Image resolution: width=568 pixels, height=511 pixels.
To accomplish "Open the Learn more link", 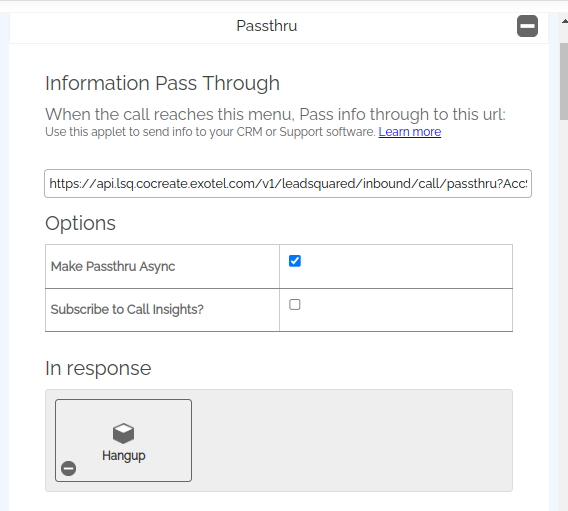I will tap(410, 131).
